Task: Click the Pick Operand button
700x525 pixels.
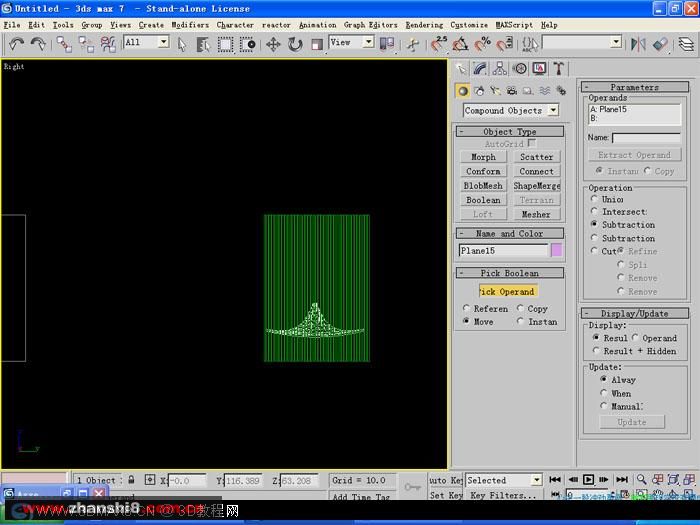Action: coord(508,292)
